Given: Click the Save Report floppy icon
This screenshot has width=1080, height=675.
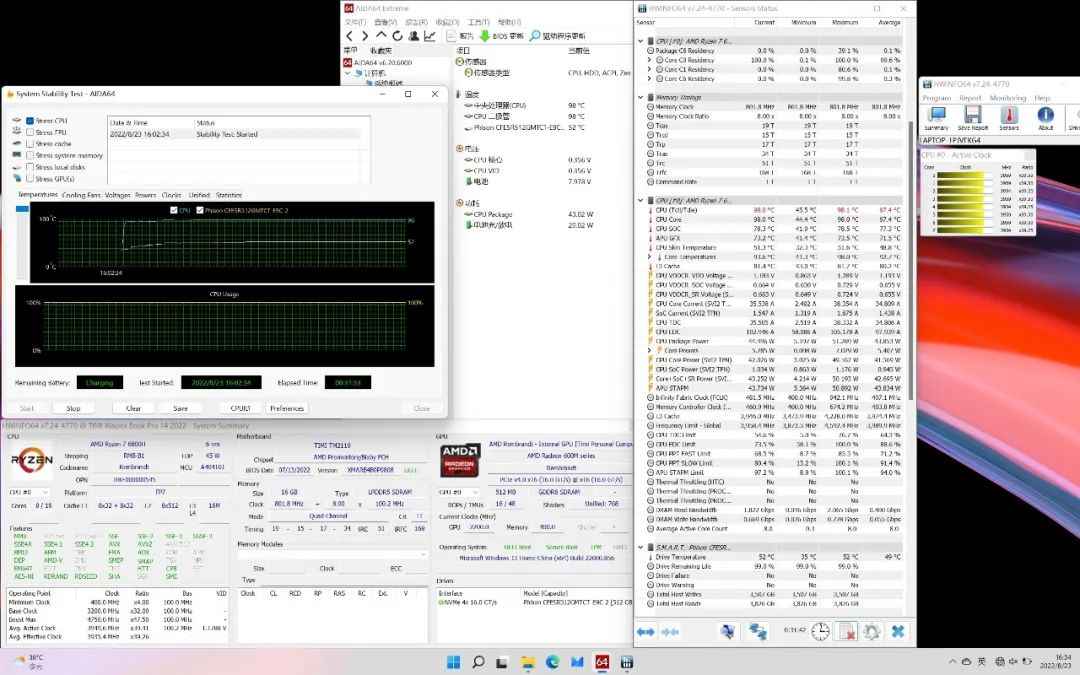Looking at the screenshot, I should pyautogui.click(x=973, y=115).
